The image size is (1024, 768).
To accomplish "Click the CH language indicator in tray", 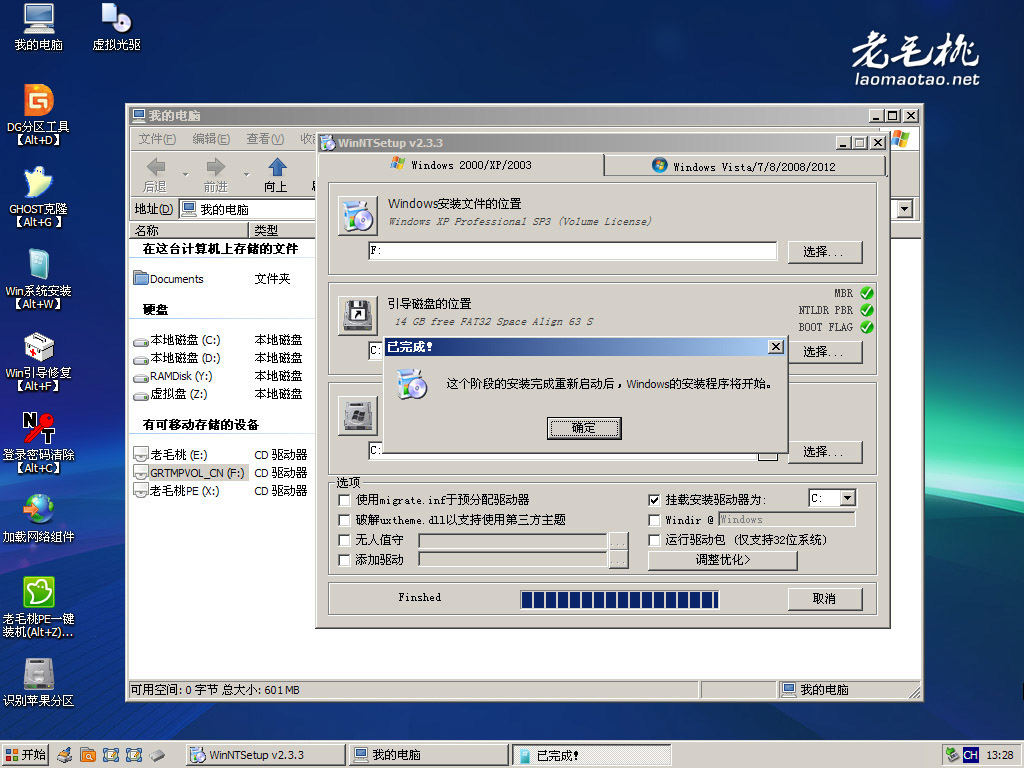I will point(971,755).
